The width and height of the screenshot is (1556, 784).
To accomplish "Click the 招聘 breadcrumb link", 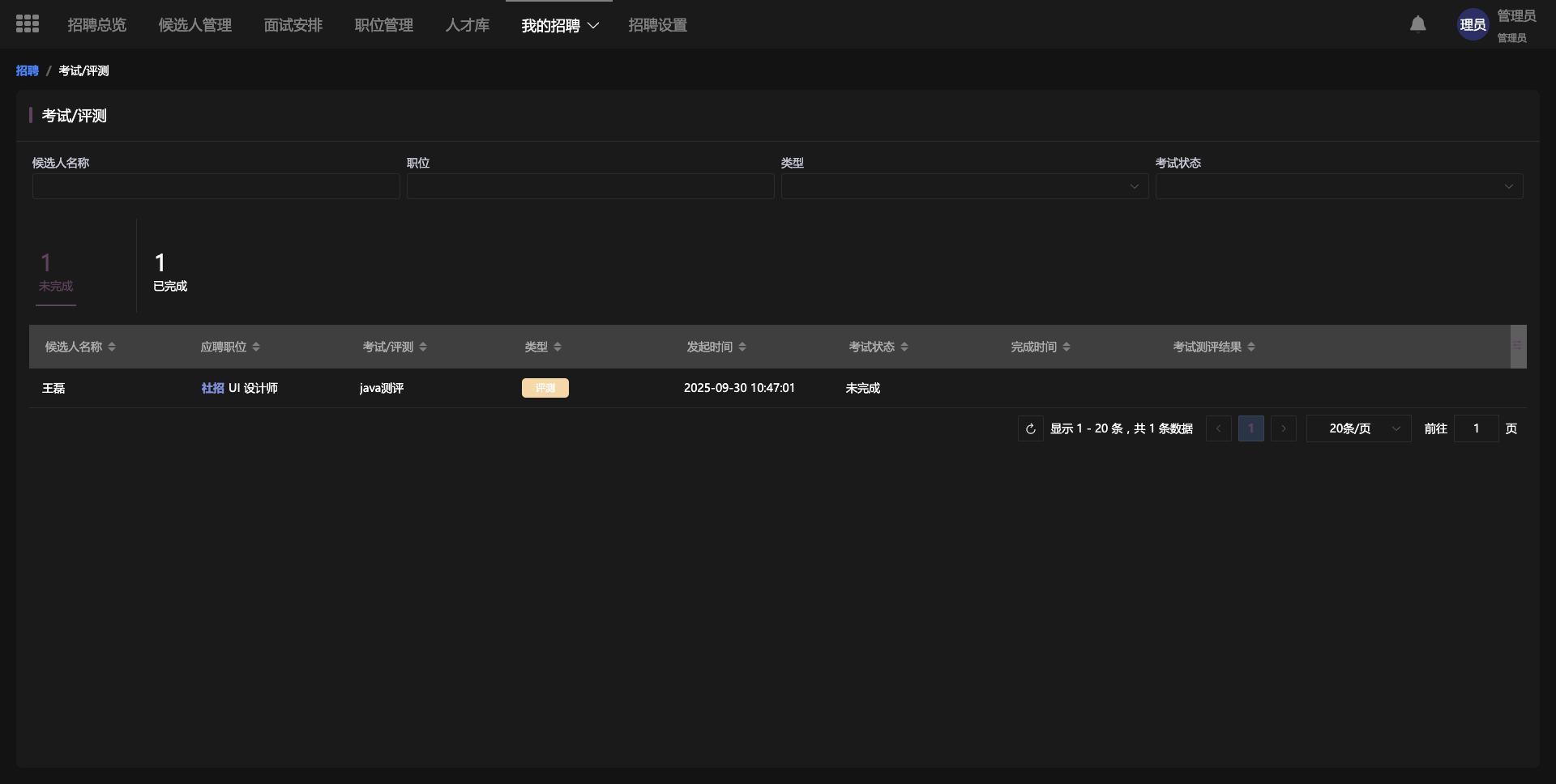I will tap(27, 70).
